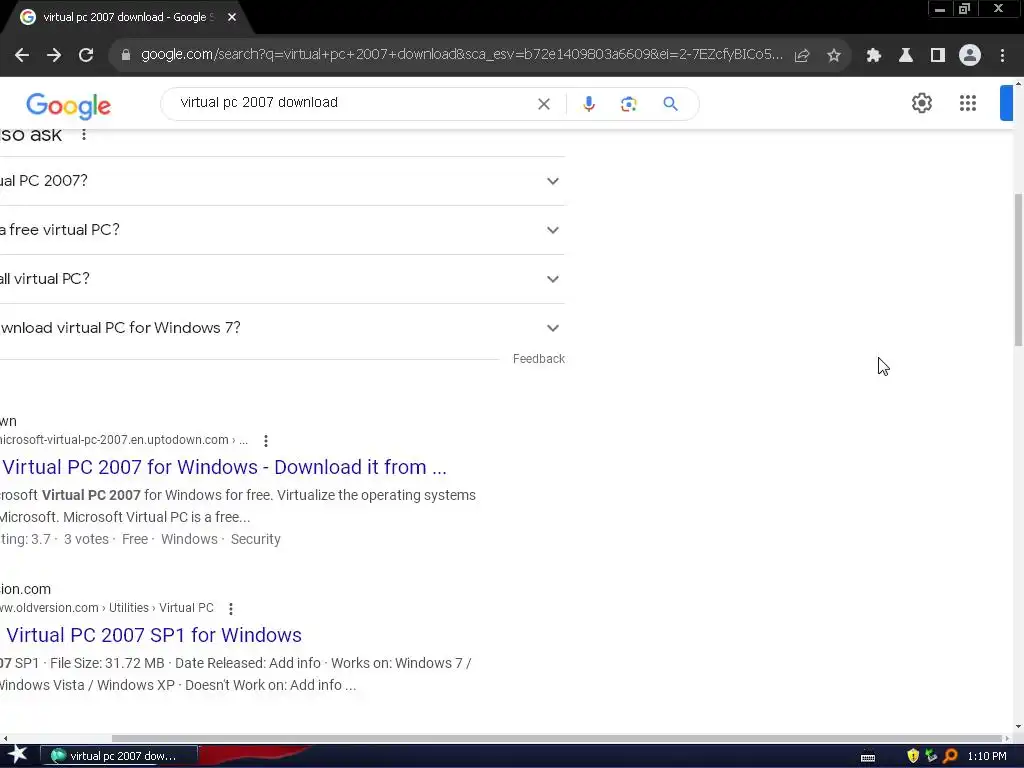
Task: Share this page from the address bar
Action: (x=802, y=56)
